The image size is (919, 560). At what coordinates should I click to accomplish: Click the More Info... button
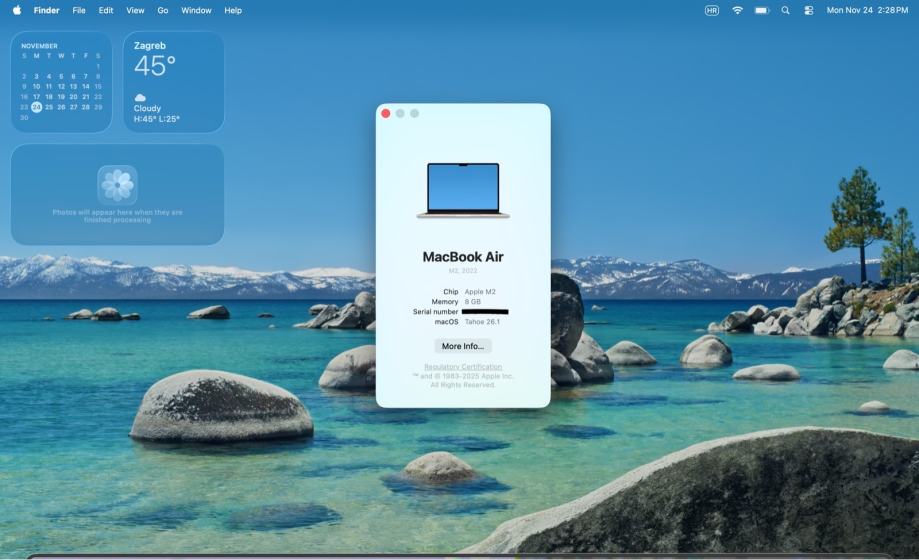click(463, 346)
